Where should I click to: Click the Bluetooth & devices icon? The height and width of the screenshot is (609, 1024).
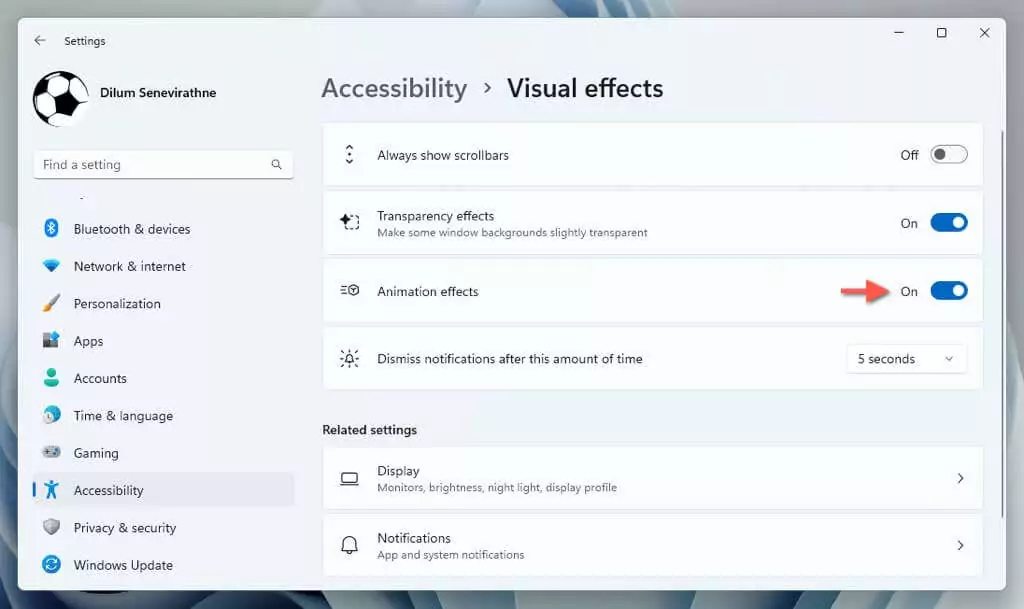[51, 228]
